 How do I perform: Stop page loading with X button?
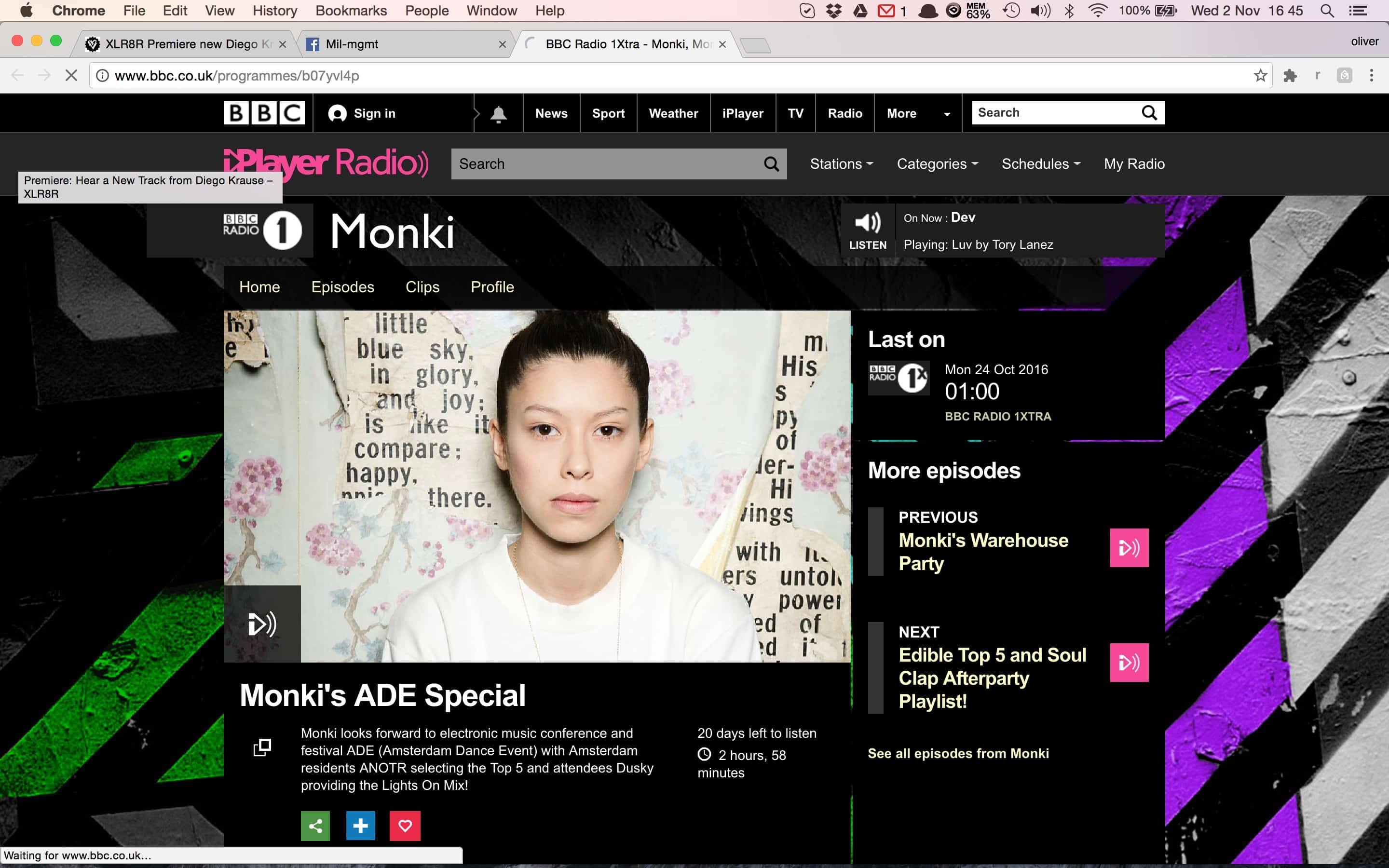[71, 75]
